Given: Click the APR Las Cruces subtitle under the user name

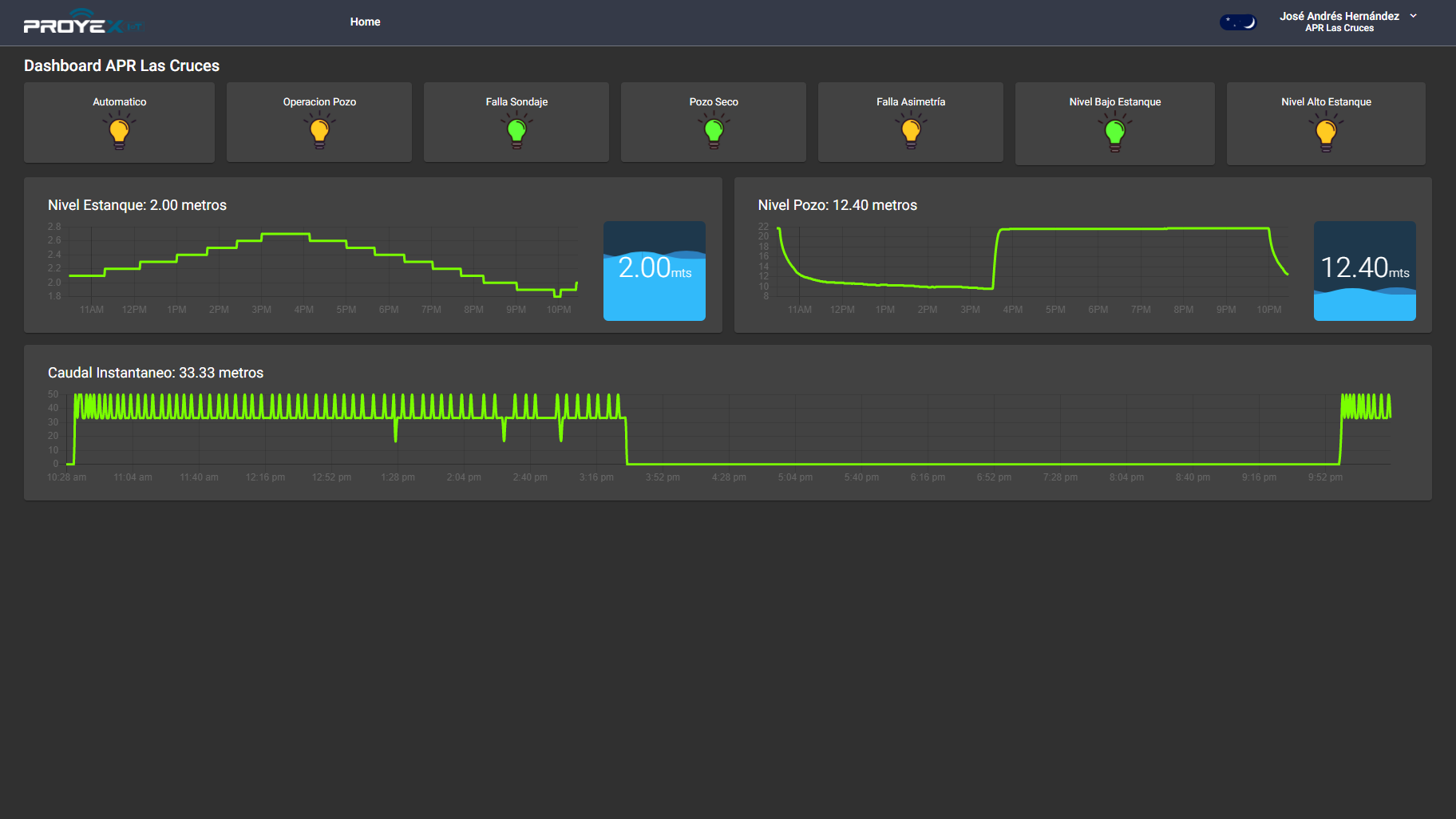Looking at the screenshot, I should pyautogui.click(x=1339, y=29).
